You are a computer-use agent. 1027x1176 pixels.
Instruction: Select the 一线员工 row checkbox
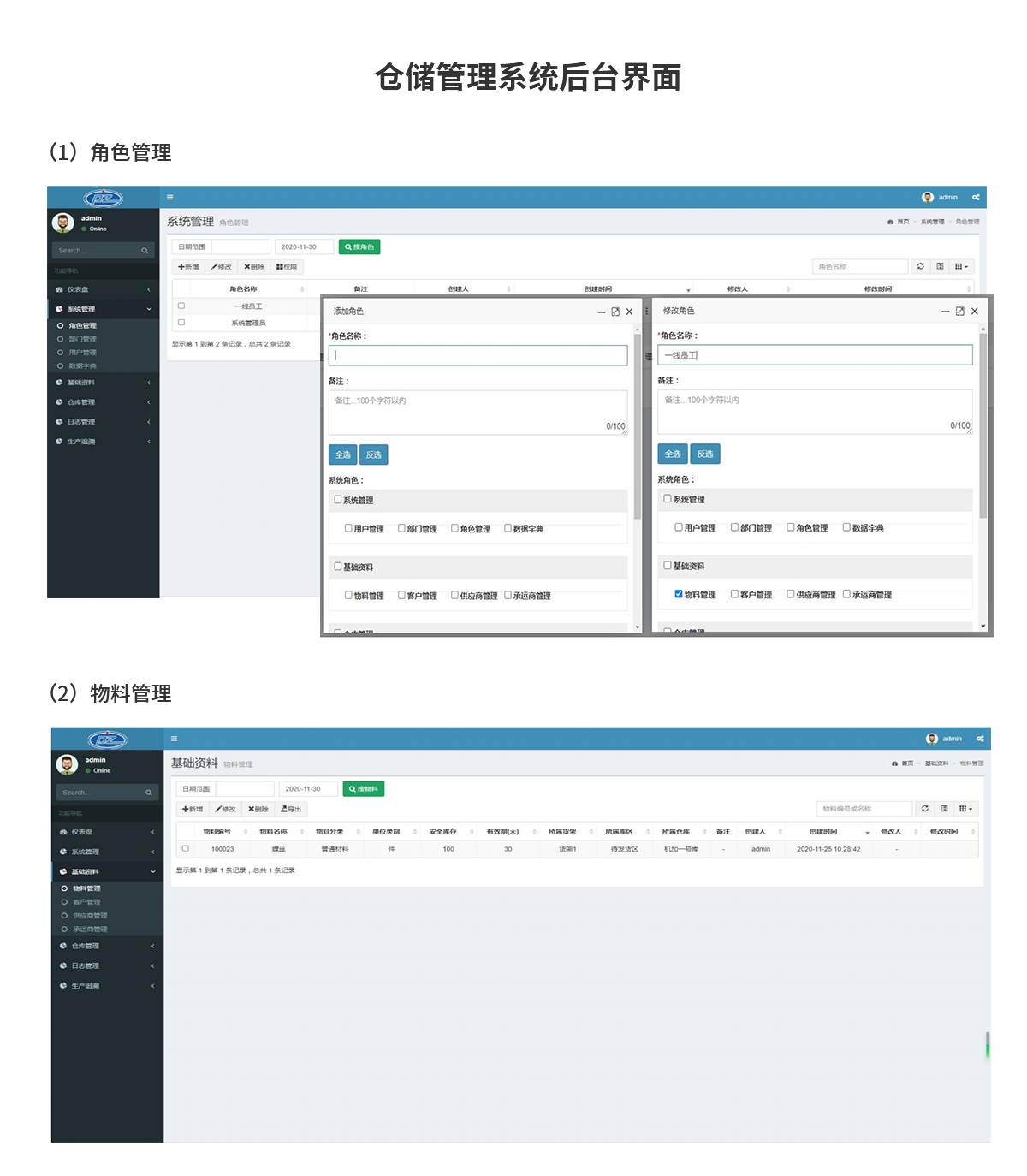pyautogui.click(x=181, y=306)
